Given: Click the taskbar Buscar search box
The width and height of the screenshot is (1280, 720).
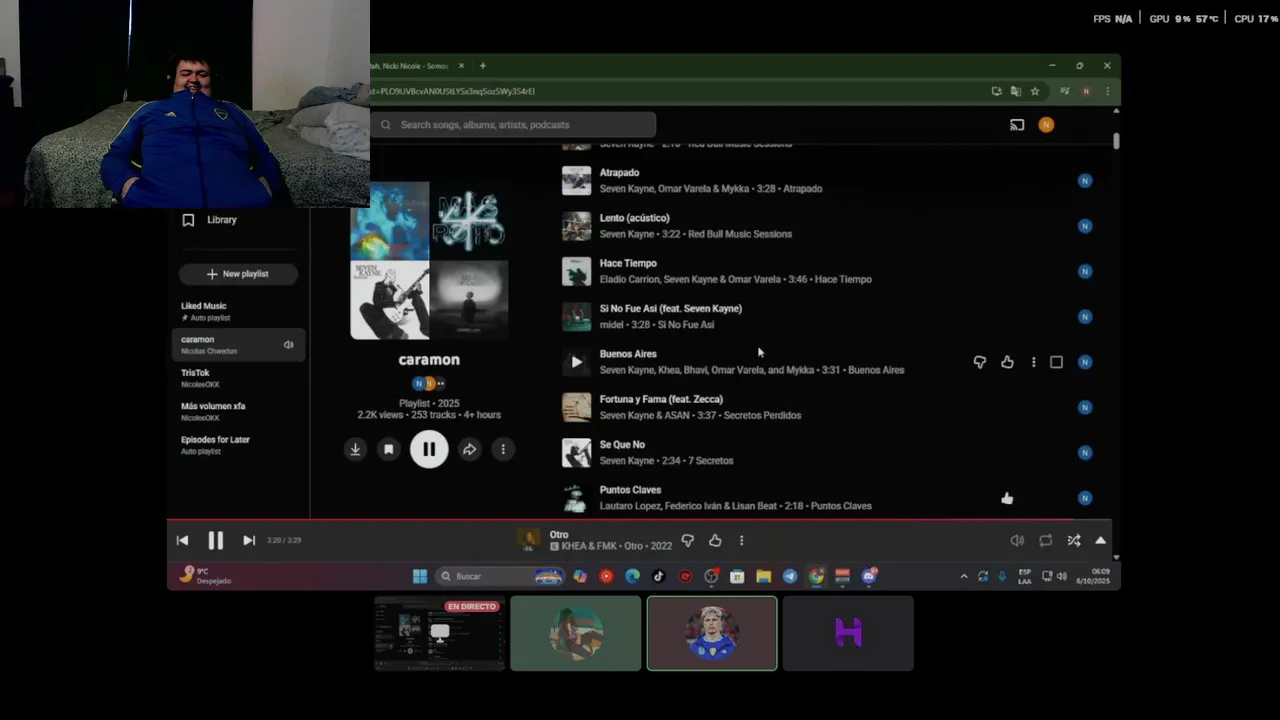Looking at the screenshot, I should coord(501,576).
